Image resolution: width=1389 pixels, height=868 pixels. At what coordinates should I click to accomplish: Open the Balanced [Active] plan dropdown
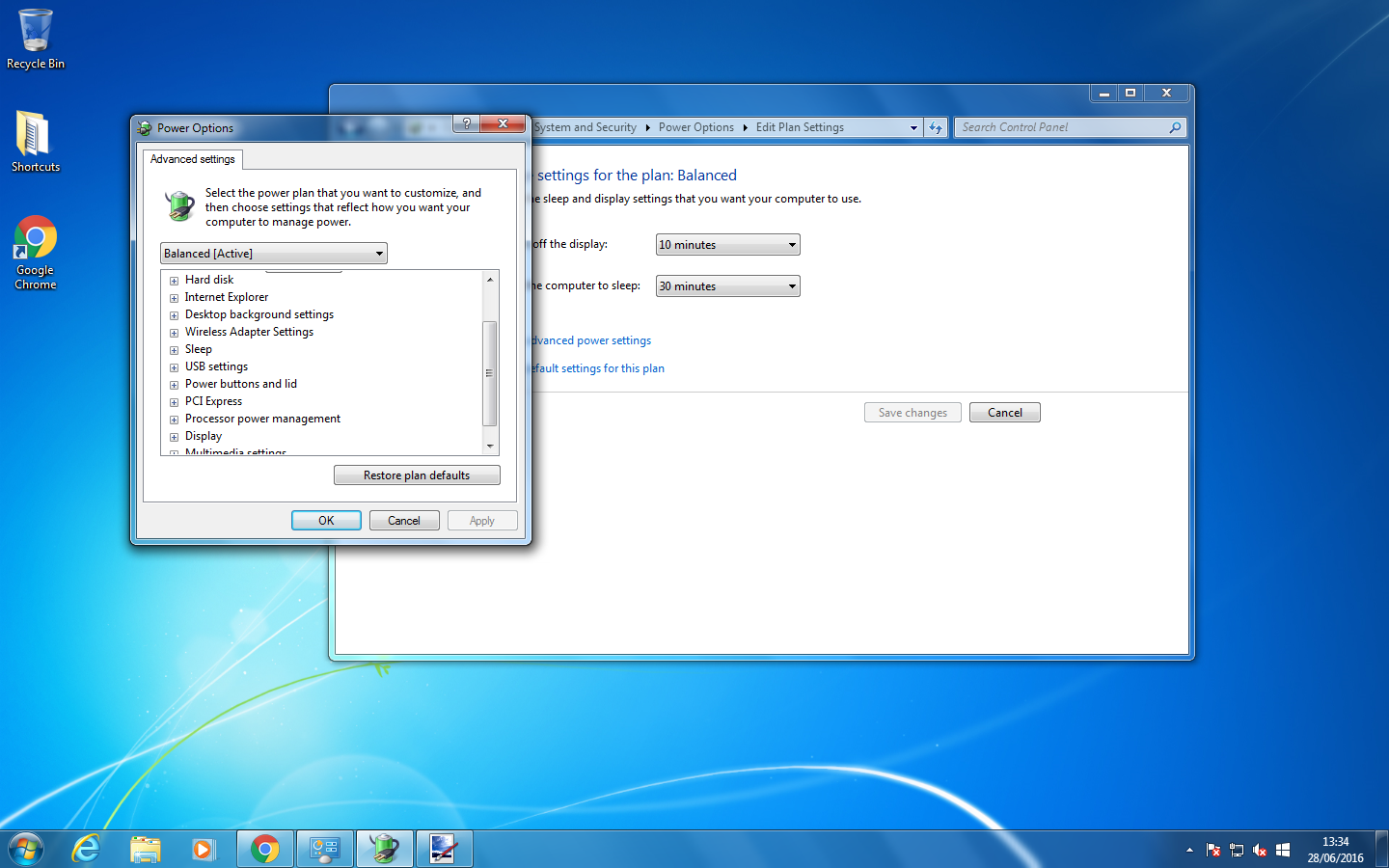(273, 254)
